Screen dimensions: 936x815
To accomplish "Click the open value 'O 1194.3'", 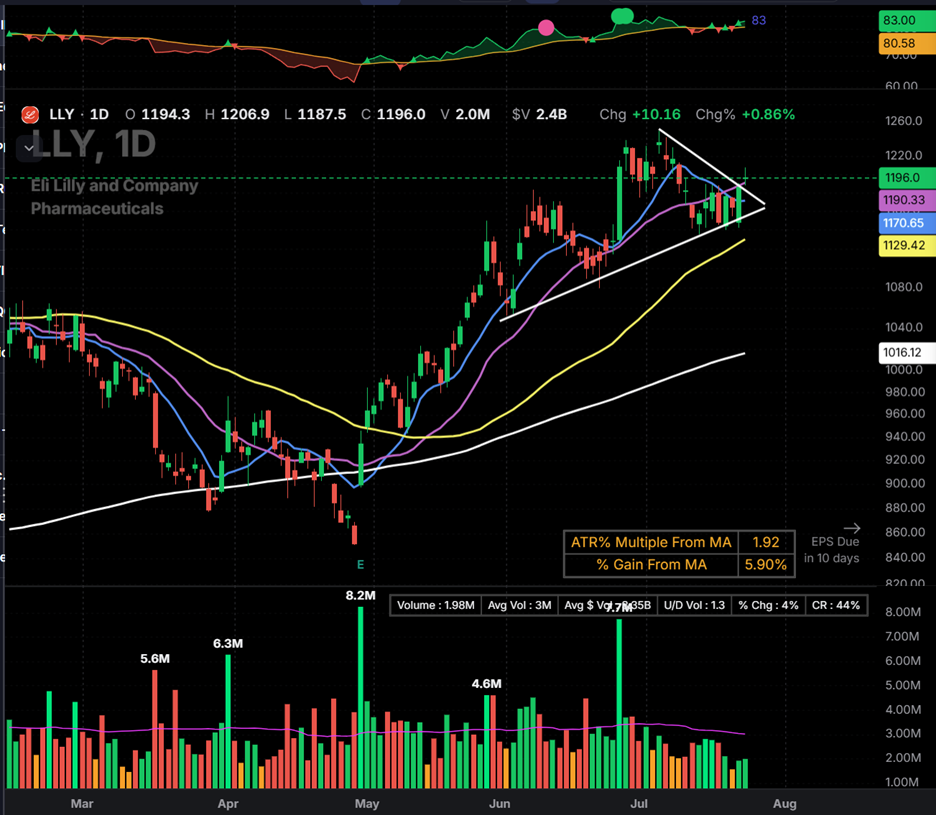I will pyautogui.click(x=158, y=115).
